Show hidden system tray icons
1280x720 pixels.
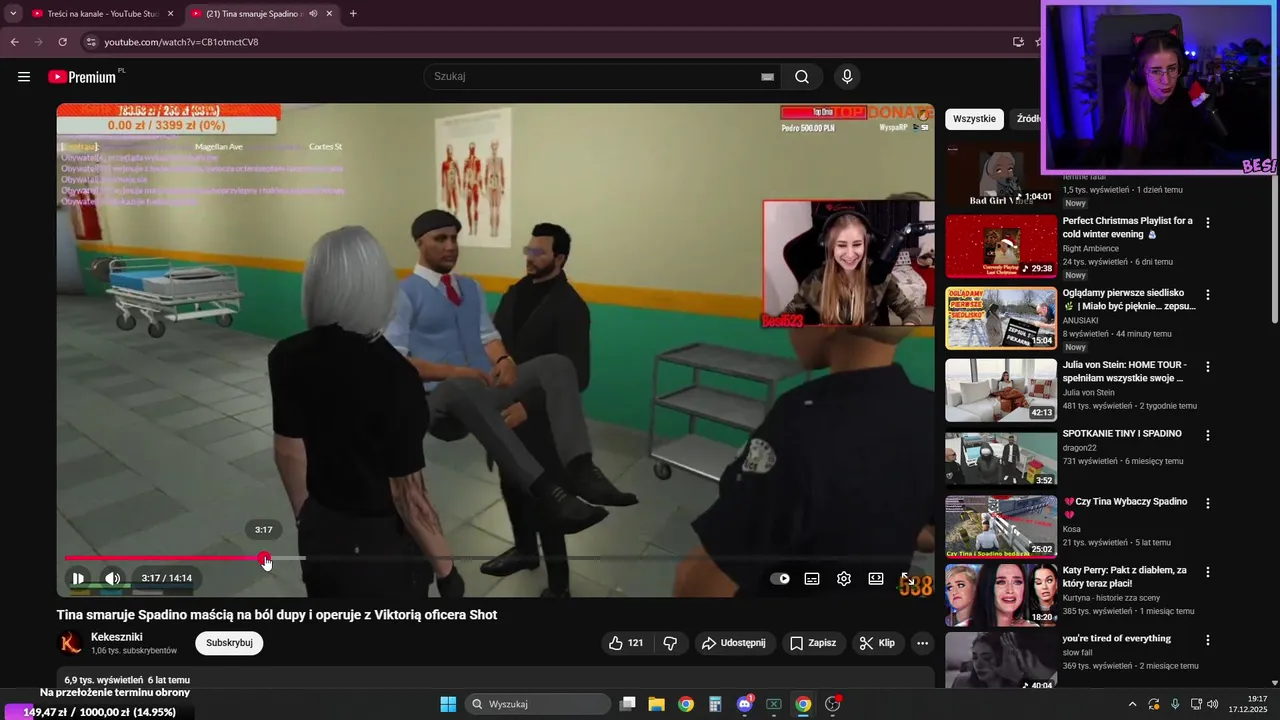pos(1132,704)
